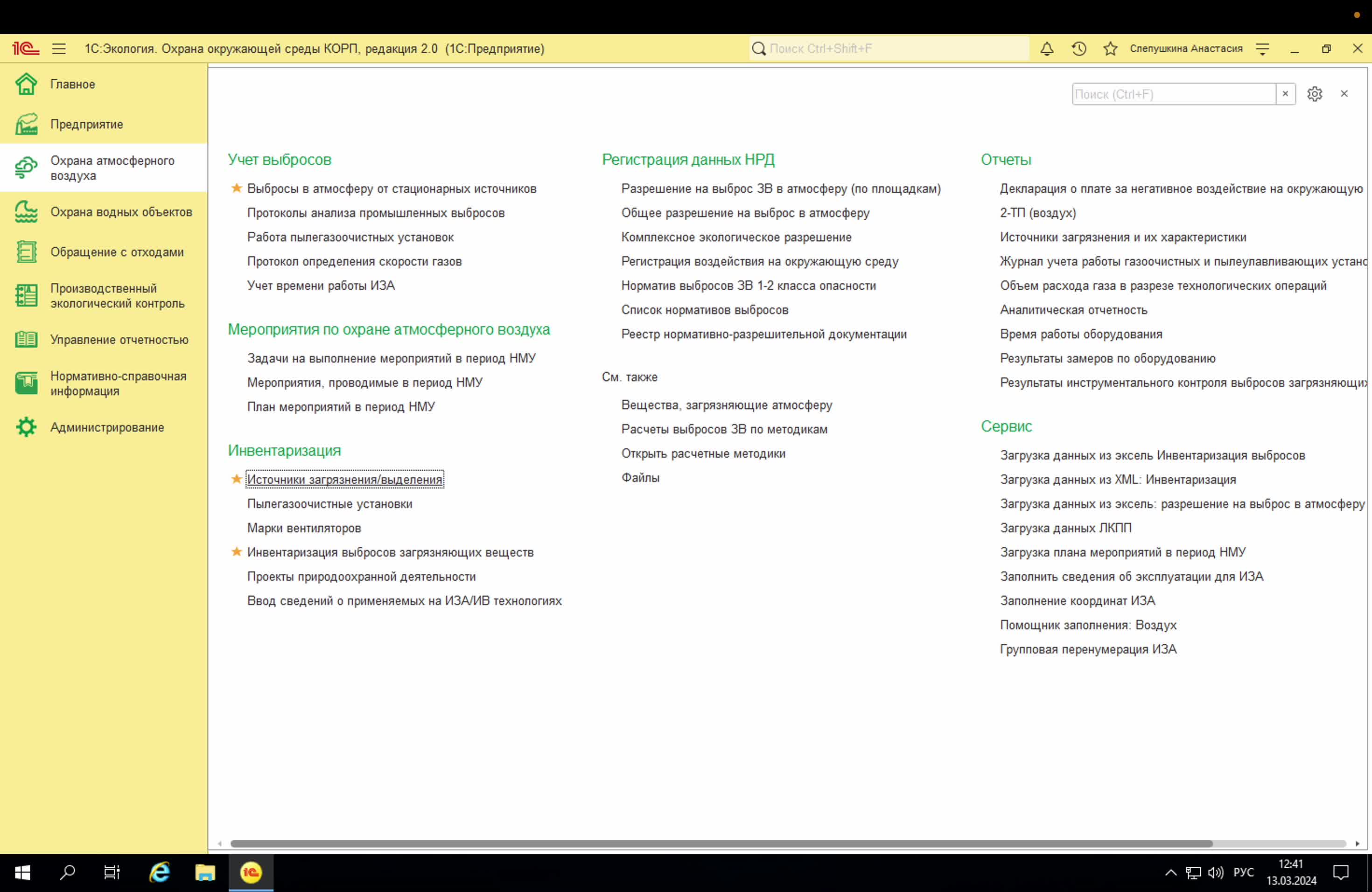This screenshot has height=892, width=1372.
Task: Toggle favorite star for Источники загрязнения/выделения
Action: click(x=236, y=479)
